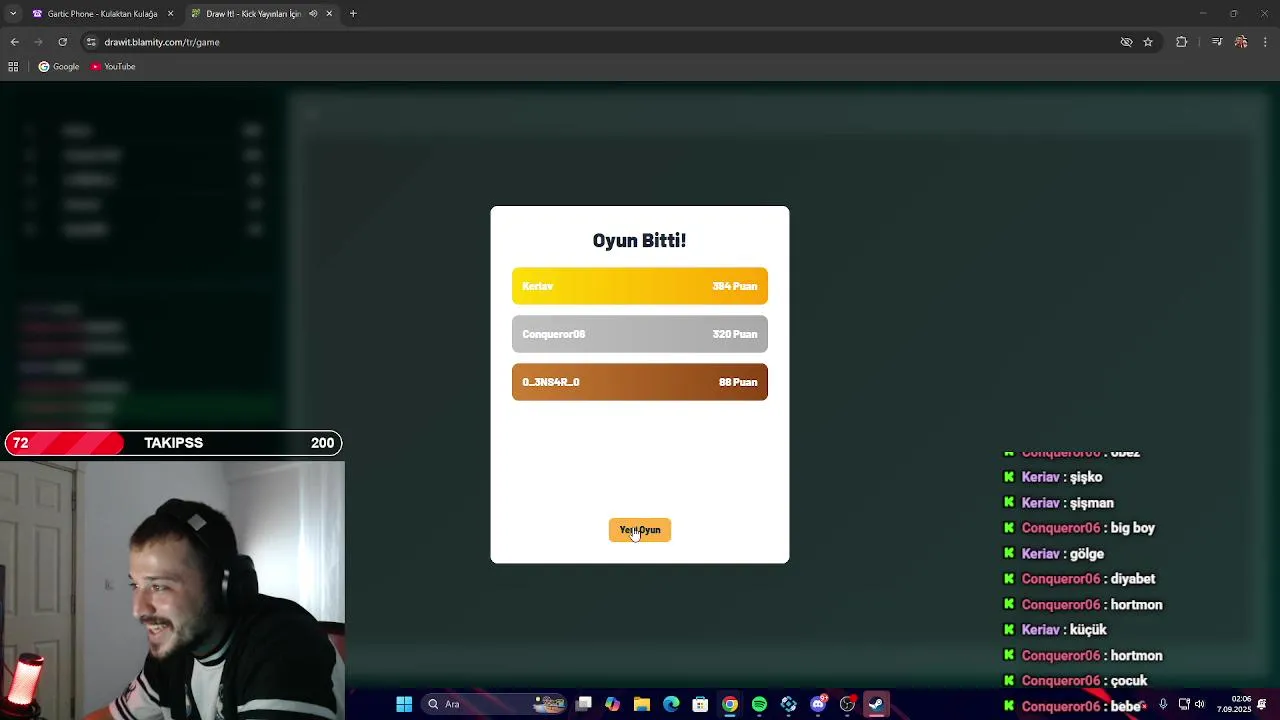Screen dimensions: 1280x720
Task: Open the apps grid in bookmarks bar
Action: (13, 67)
